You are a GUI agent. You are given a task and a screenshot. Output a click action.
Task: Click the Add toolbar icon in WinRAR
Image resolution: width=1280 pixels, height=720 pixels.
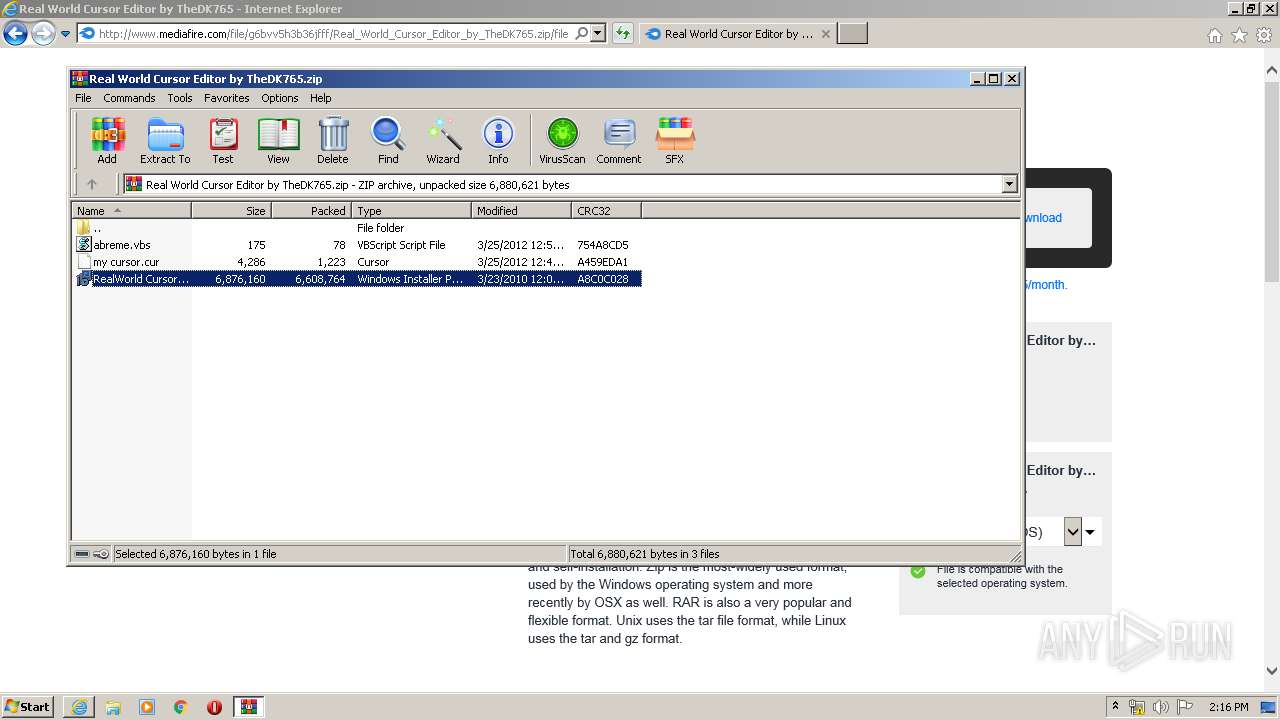point(107,140)
